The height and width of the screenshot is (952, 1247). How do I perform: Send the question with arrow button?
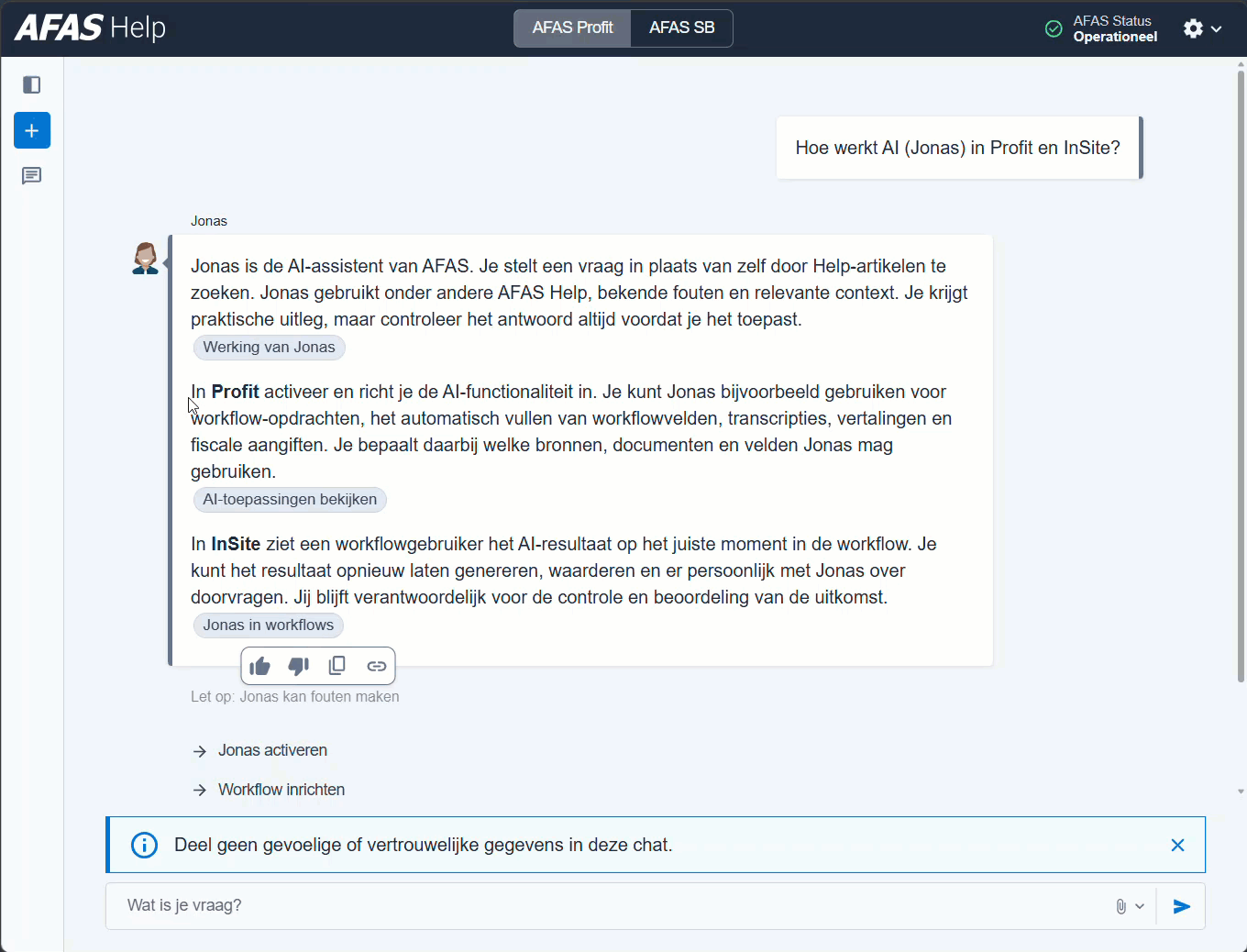(x=1182, y=906)
